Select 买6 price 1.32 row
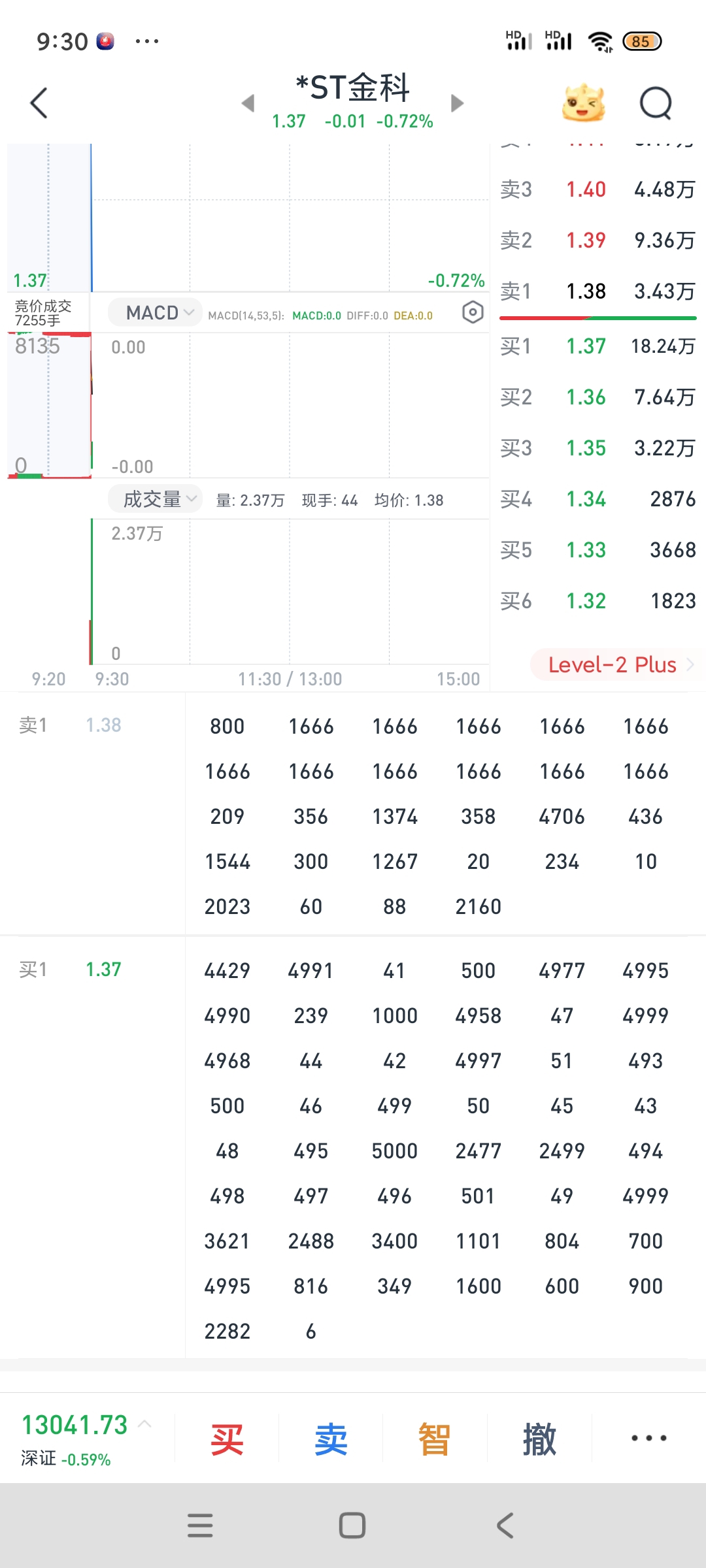706x1568 pixels. pos(598,601)
